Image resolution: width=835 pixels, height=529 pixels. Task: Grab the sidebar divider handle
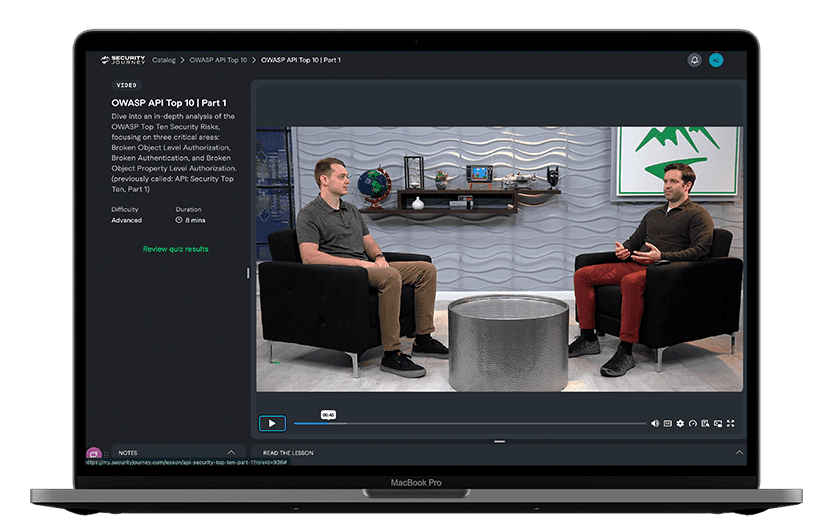pyautogui.click(x=248, y=273)
